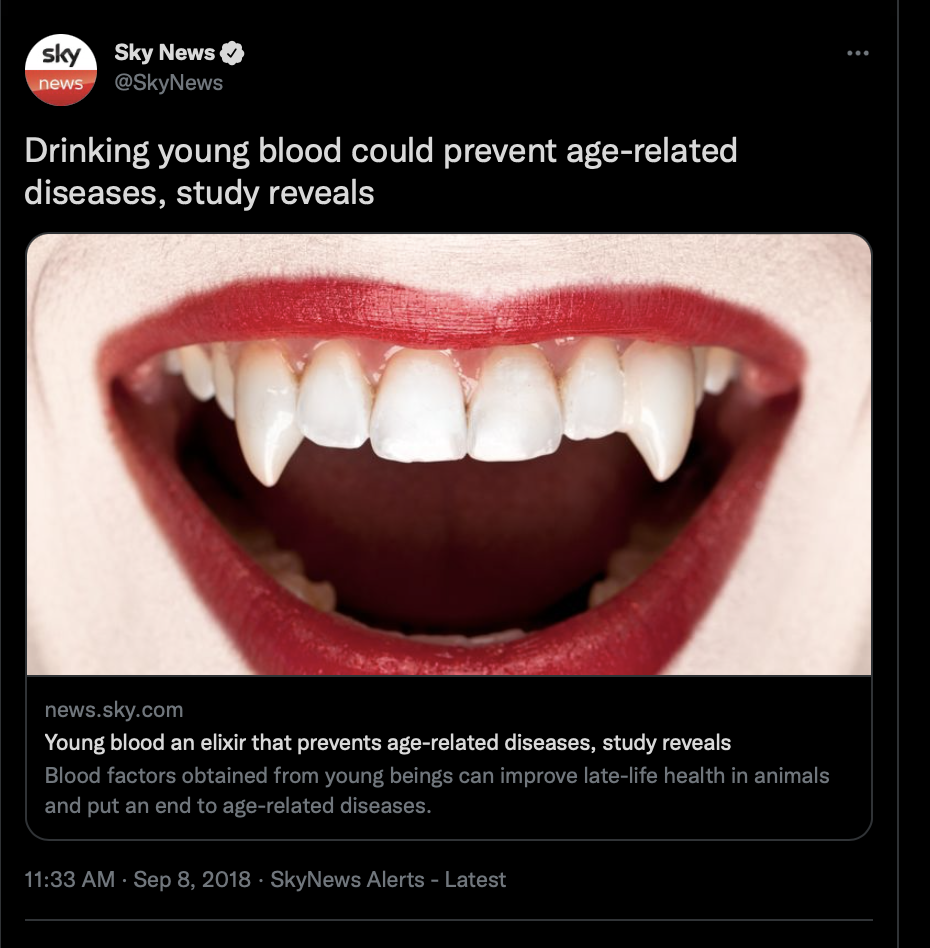The width and height of the screenshot is (930, 948).
Task: Click 'study reveals' at the tweet text end
Action: [275, 193]
